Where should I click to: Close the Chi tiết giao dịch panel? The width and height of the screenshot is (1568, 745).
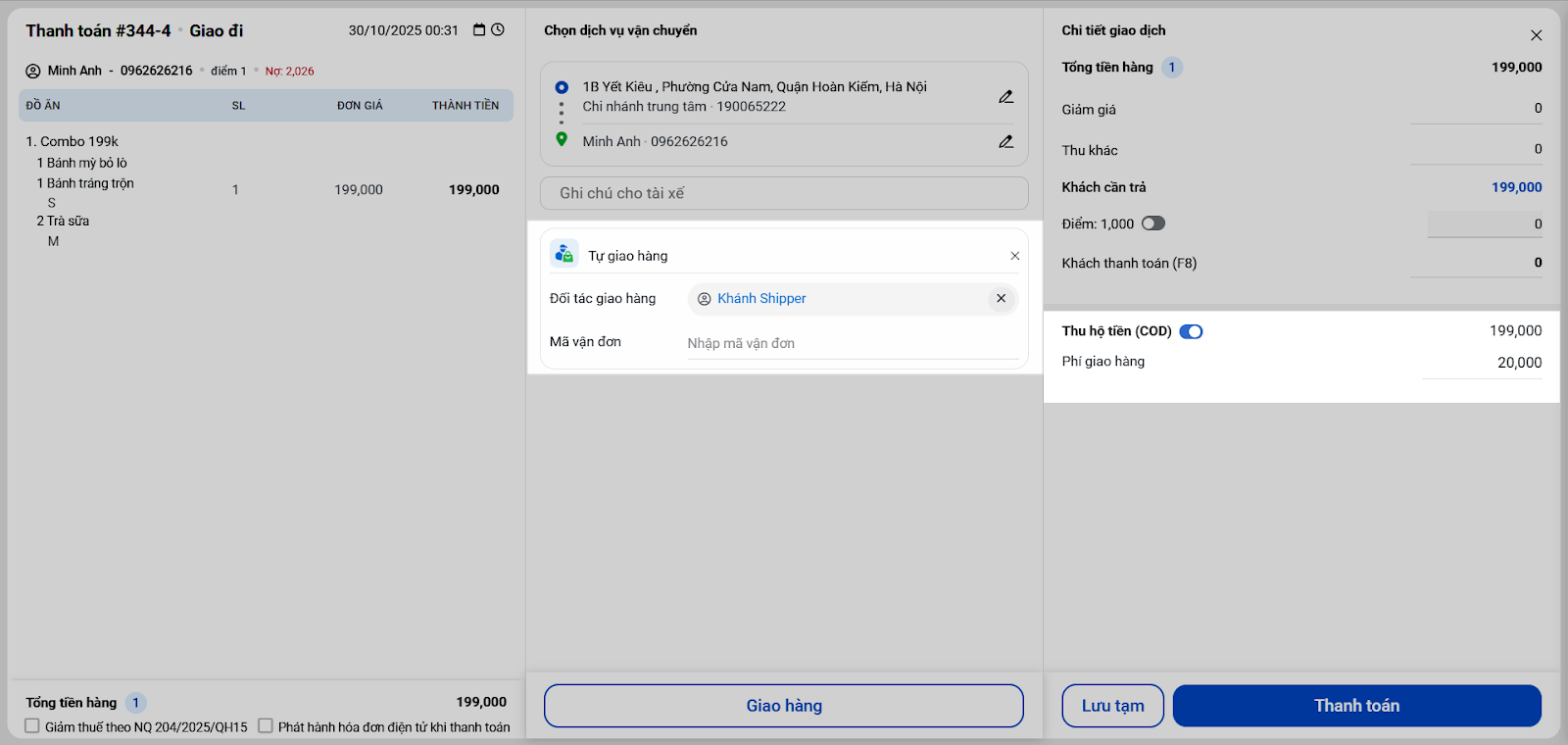[1536, 35]
